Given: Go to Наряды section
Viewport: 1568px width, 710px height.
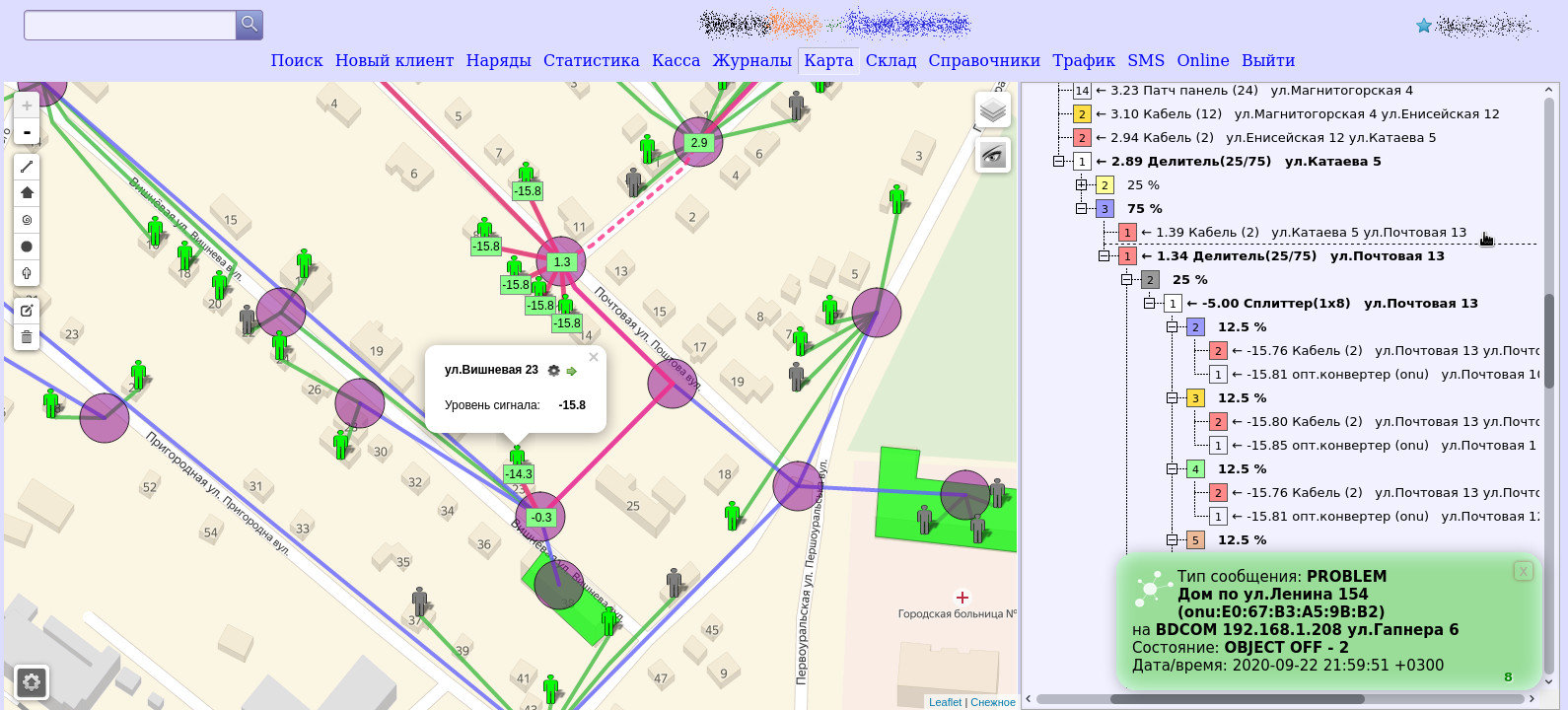Looking at the screenshot, I should pos(498,60).
